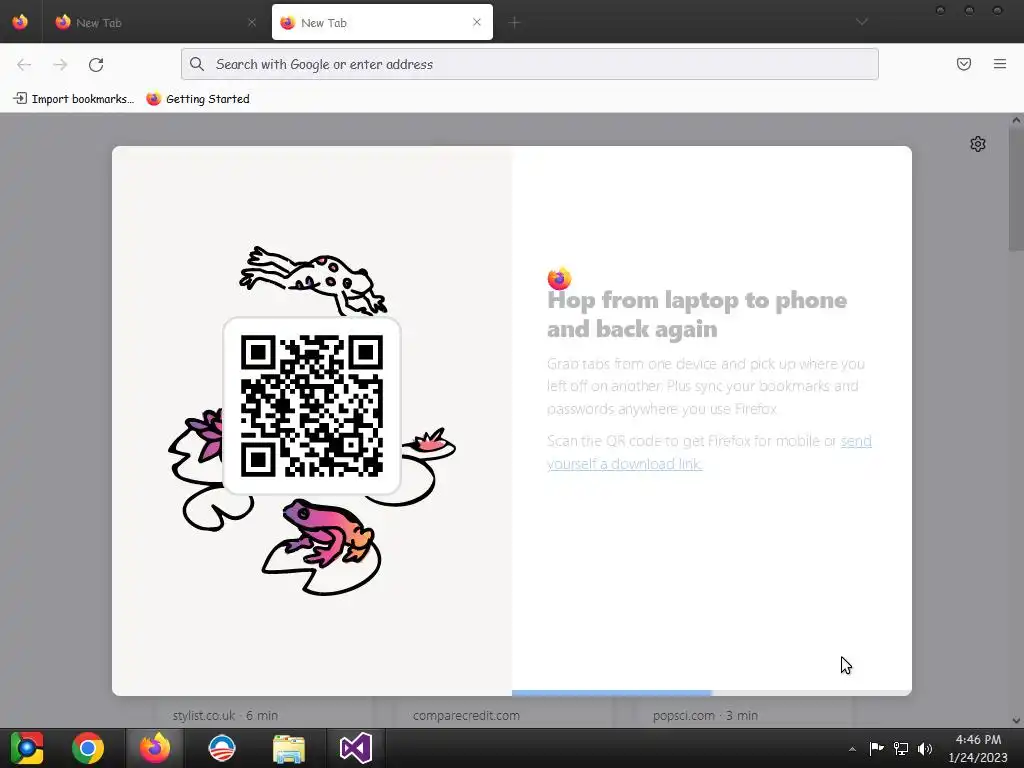Open popsci.com story card

[x=743, y=712]
